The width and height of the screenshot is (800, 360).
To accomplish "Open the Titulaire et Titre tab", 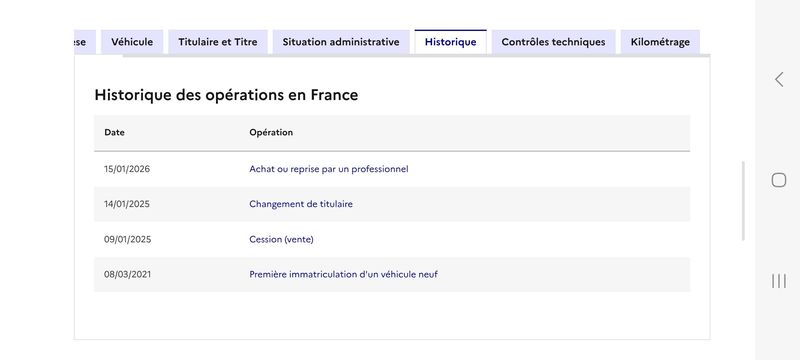I will [218, 42].
